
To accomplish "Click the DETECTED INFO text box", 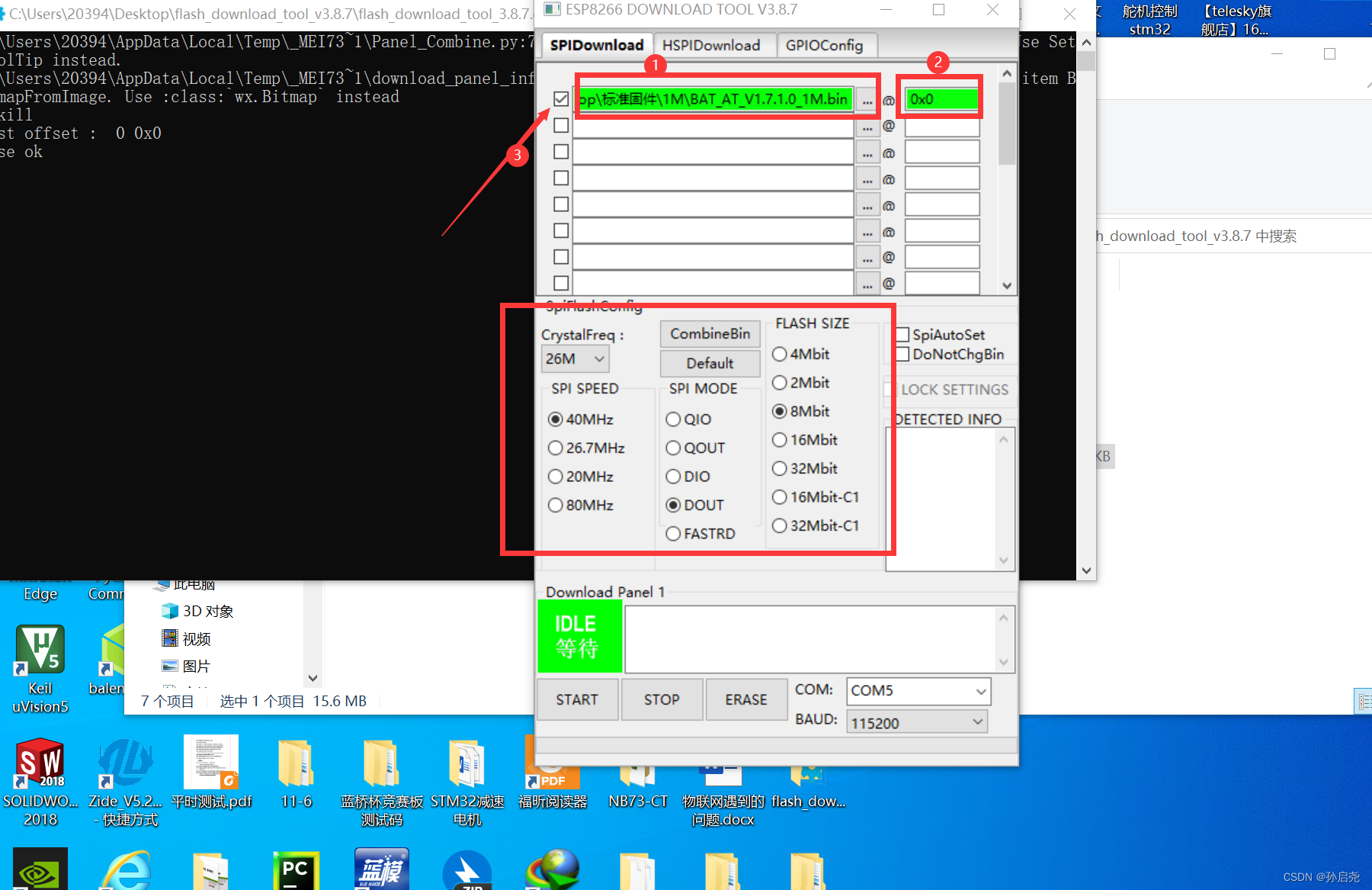I will pos(942,499).
